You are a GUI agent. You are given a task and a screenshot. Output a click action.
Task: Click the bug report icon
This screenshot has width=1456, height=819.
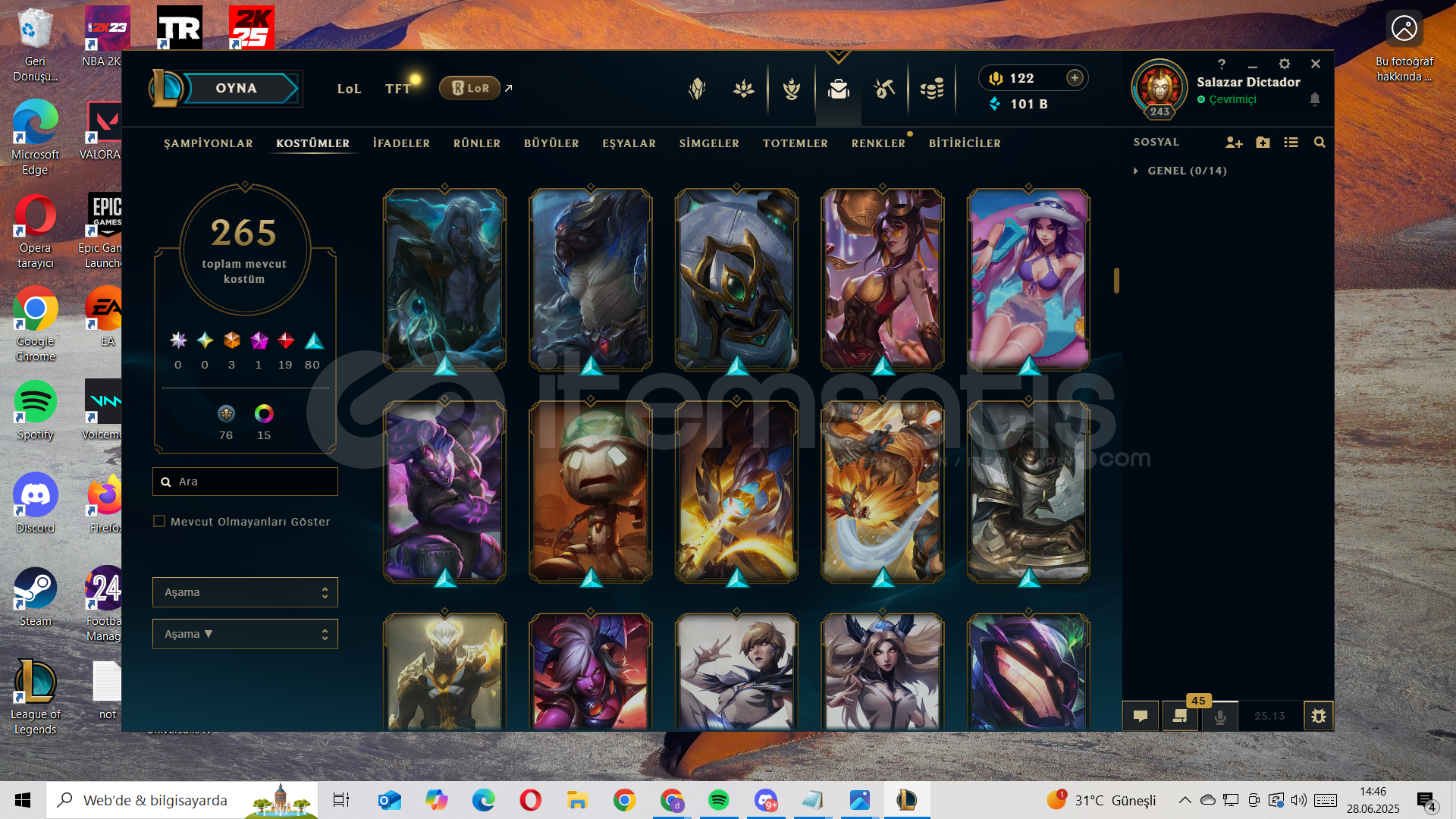coord(1319,716)
